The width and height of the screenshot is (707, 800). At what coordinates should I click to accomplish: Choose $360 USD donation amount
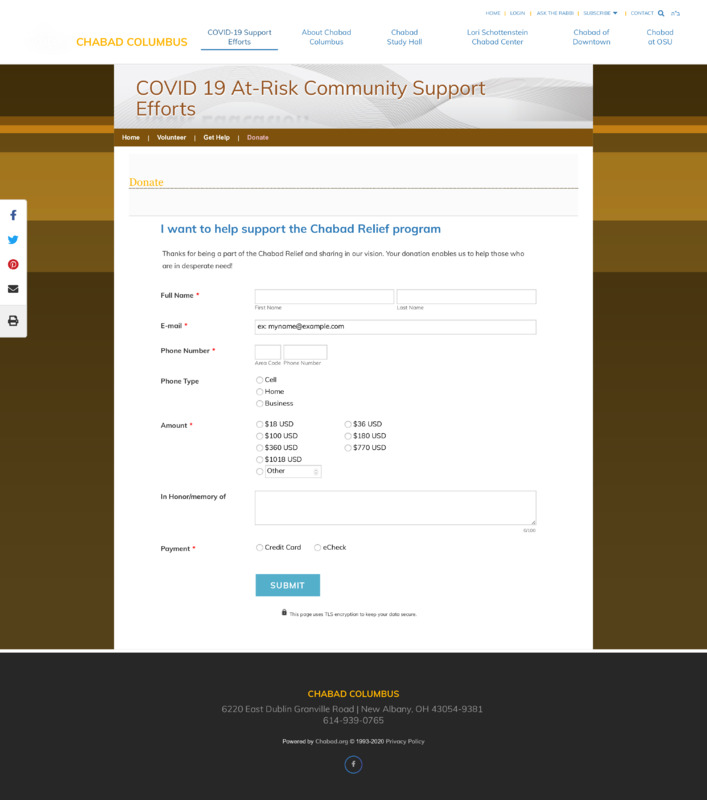(x=260, y=447)
